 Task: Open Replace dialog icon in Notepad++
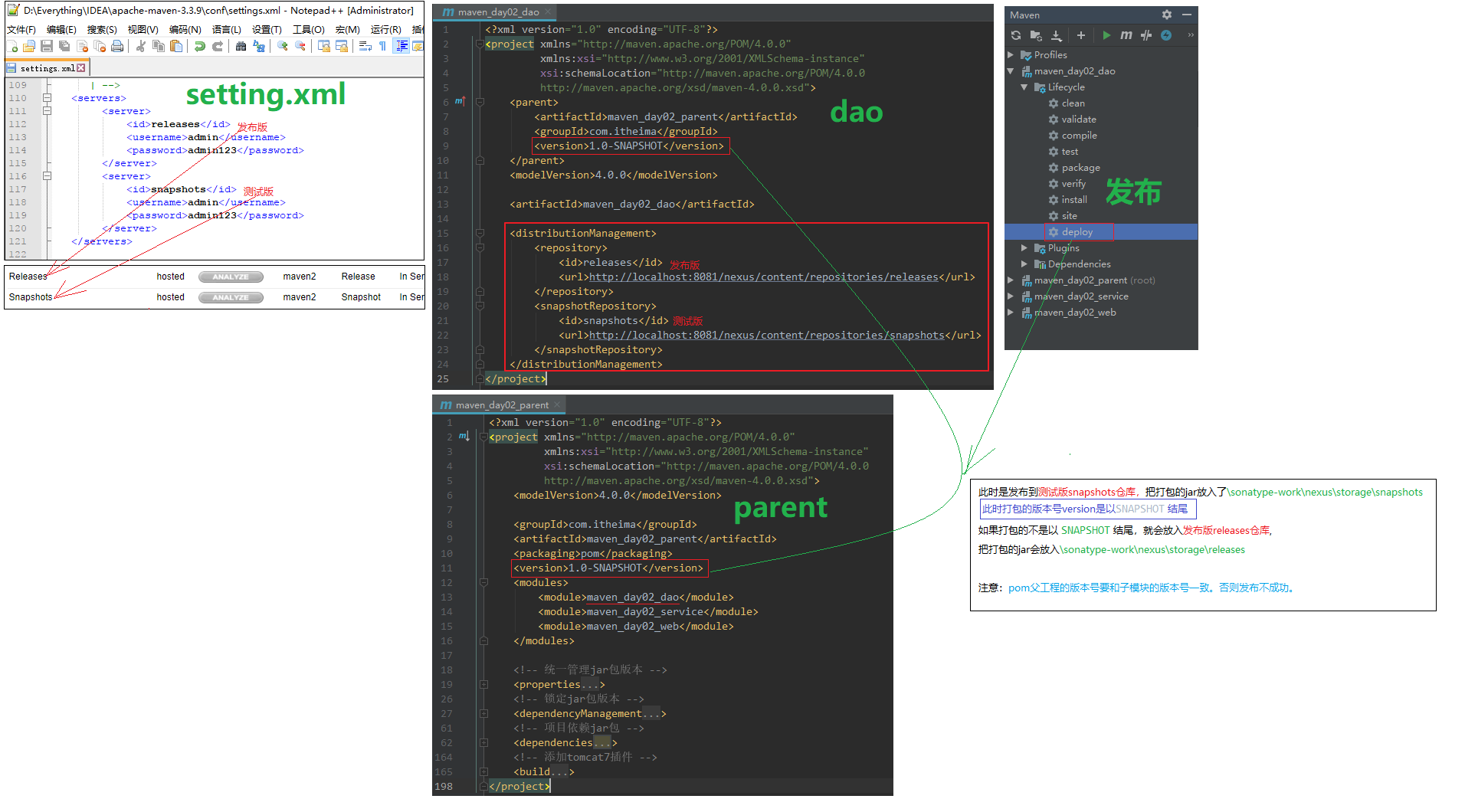click(x=259, y=46)
